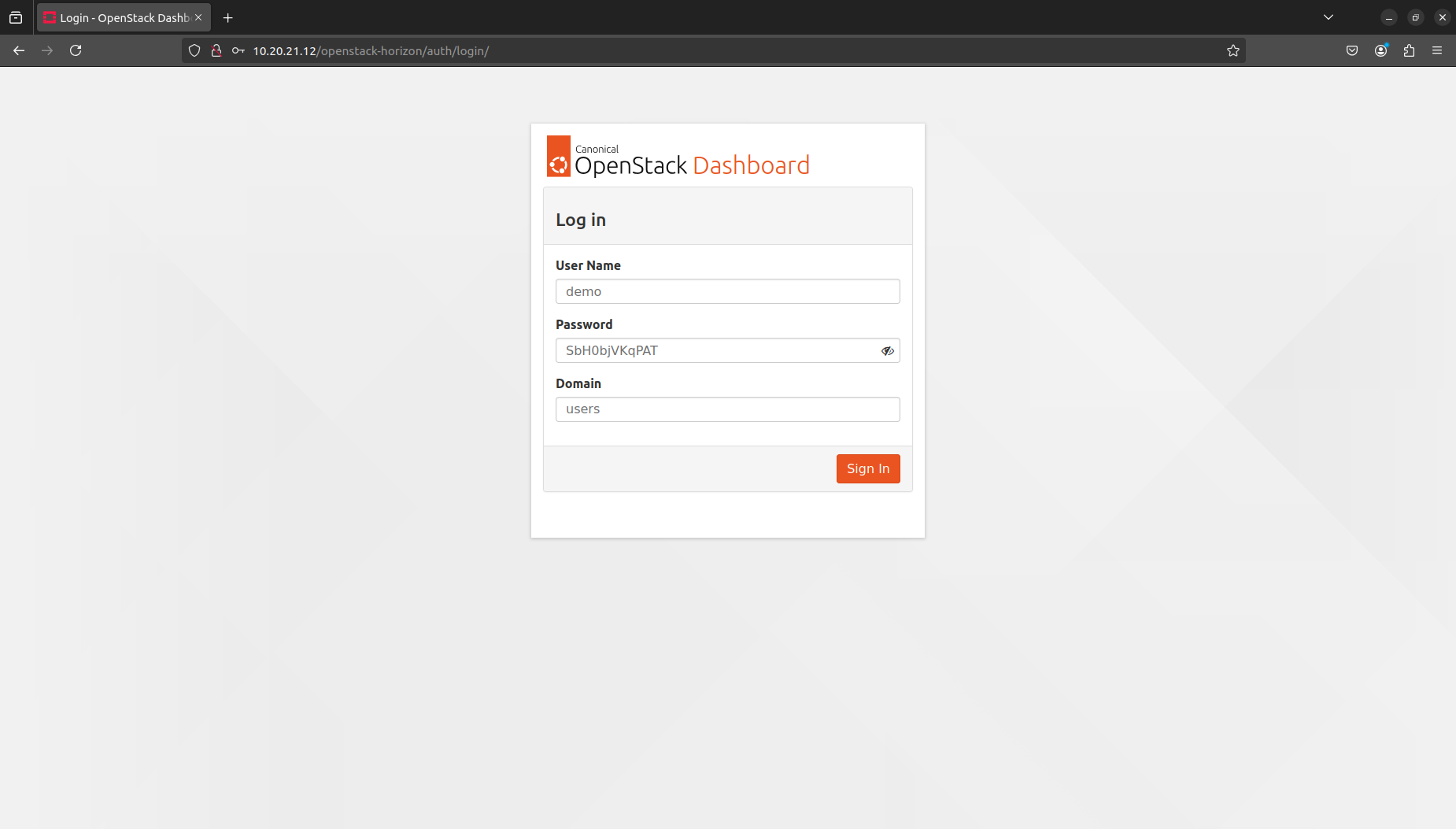Click the Domain label
Viewport: 1456px width, 829px height.
[x=578, y=383]
